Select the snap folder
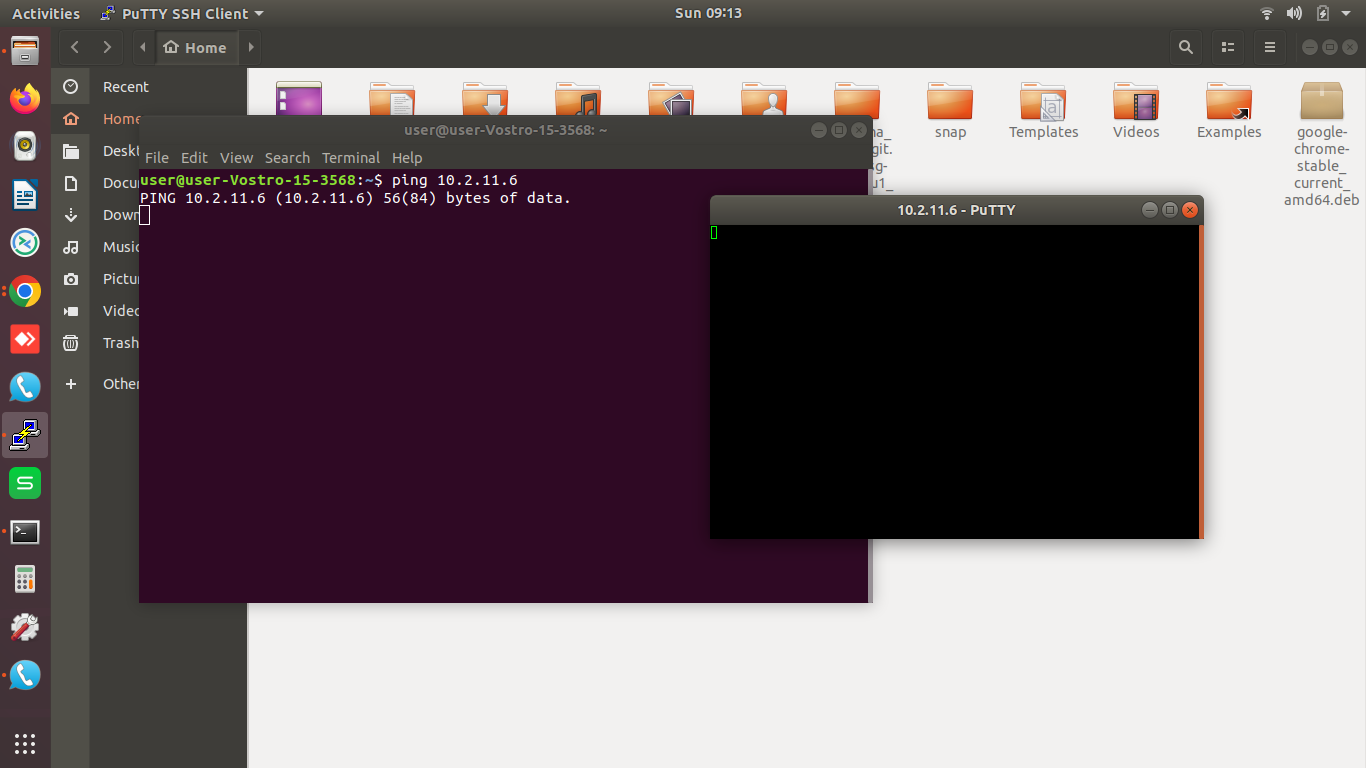 tap(950, 110)
